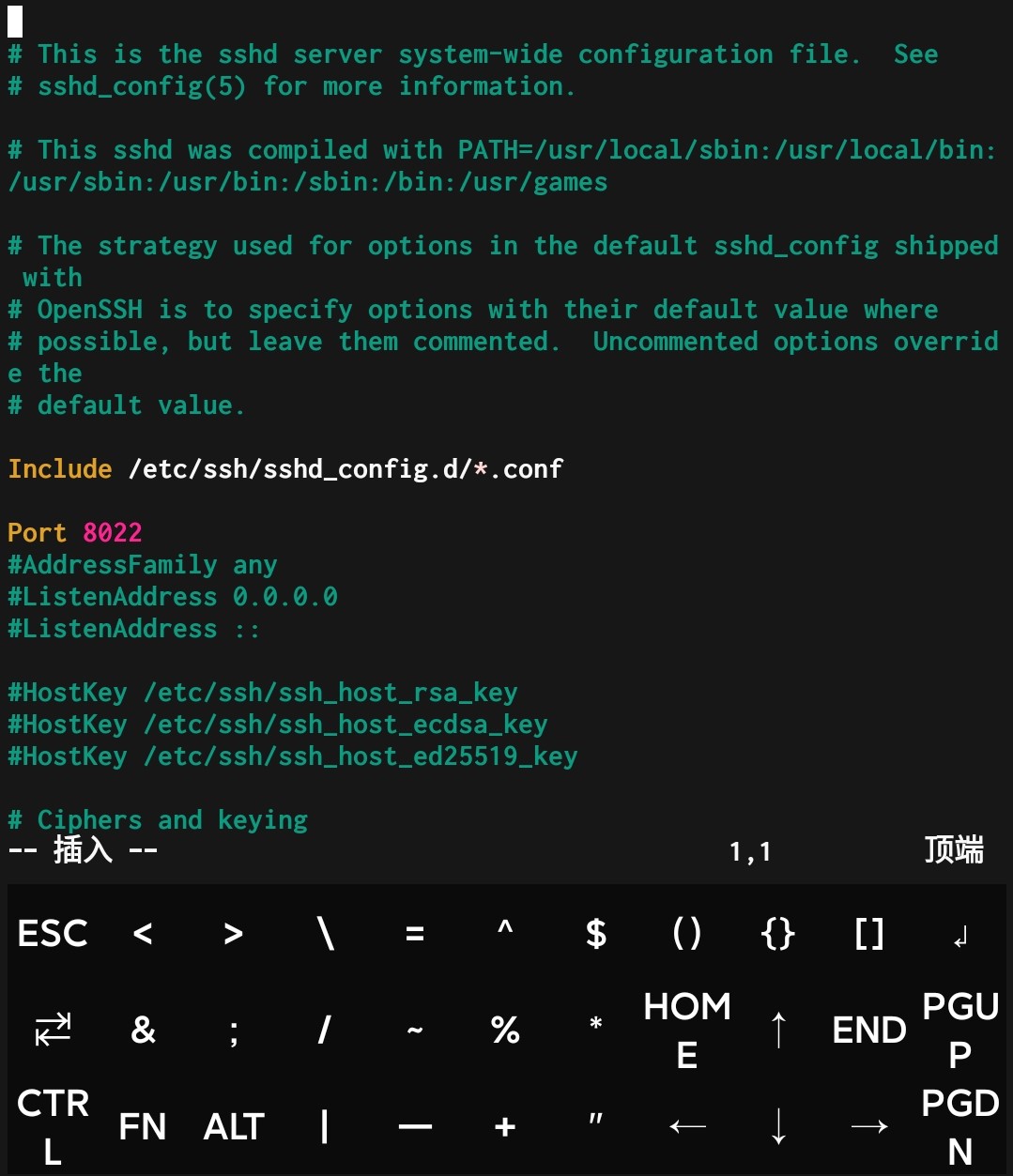Toggle the CTRL modifier key
The image size is (1013, 1176).
(x=53, y=1126)
